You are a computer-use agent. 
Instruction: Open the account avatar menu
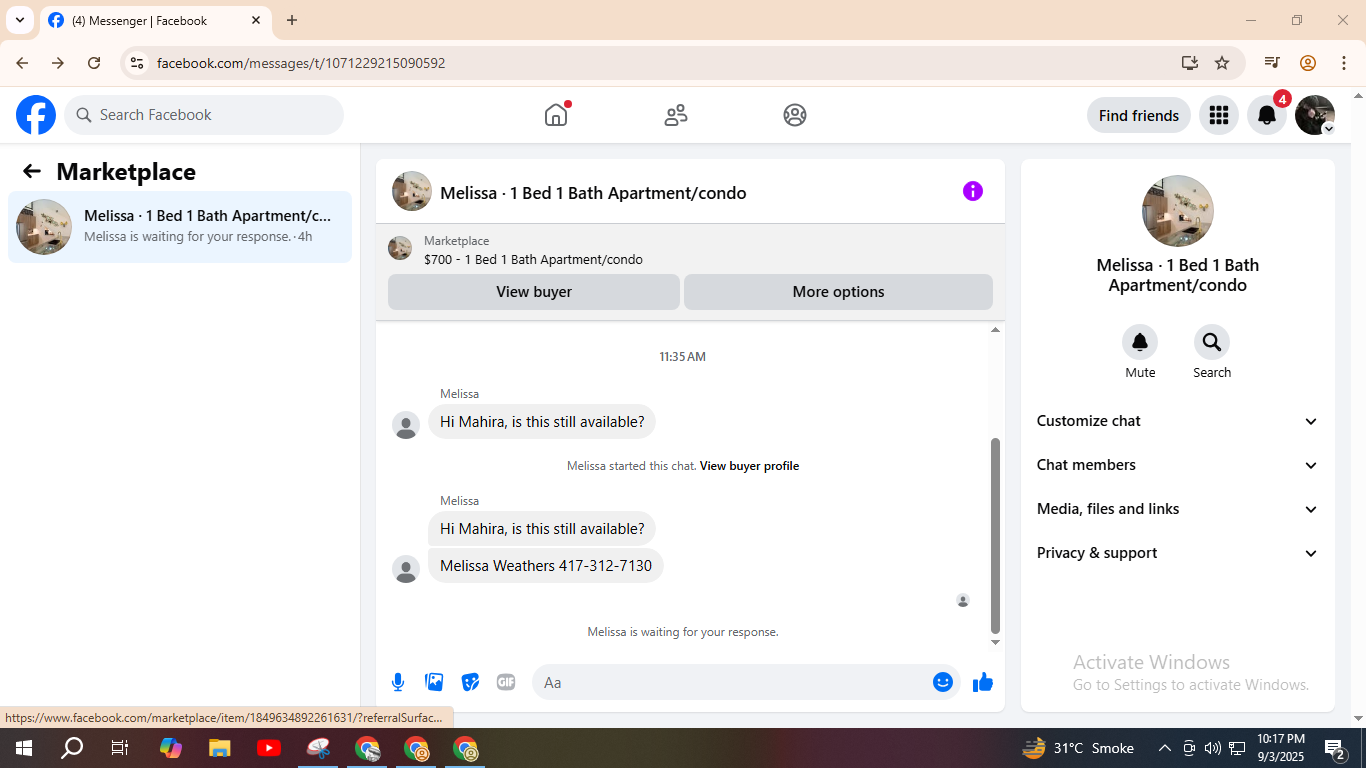pos(1315,115)
